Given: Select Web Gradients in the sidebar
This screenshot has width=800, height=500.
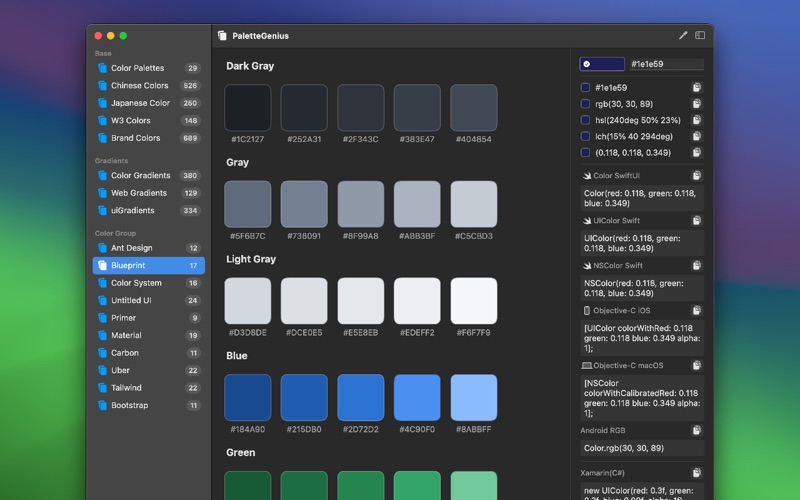Looking at the screenshot, I should (139, 193).
